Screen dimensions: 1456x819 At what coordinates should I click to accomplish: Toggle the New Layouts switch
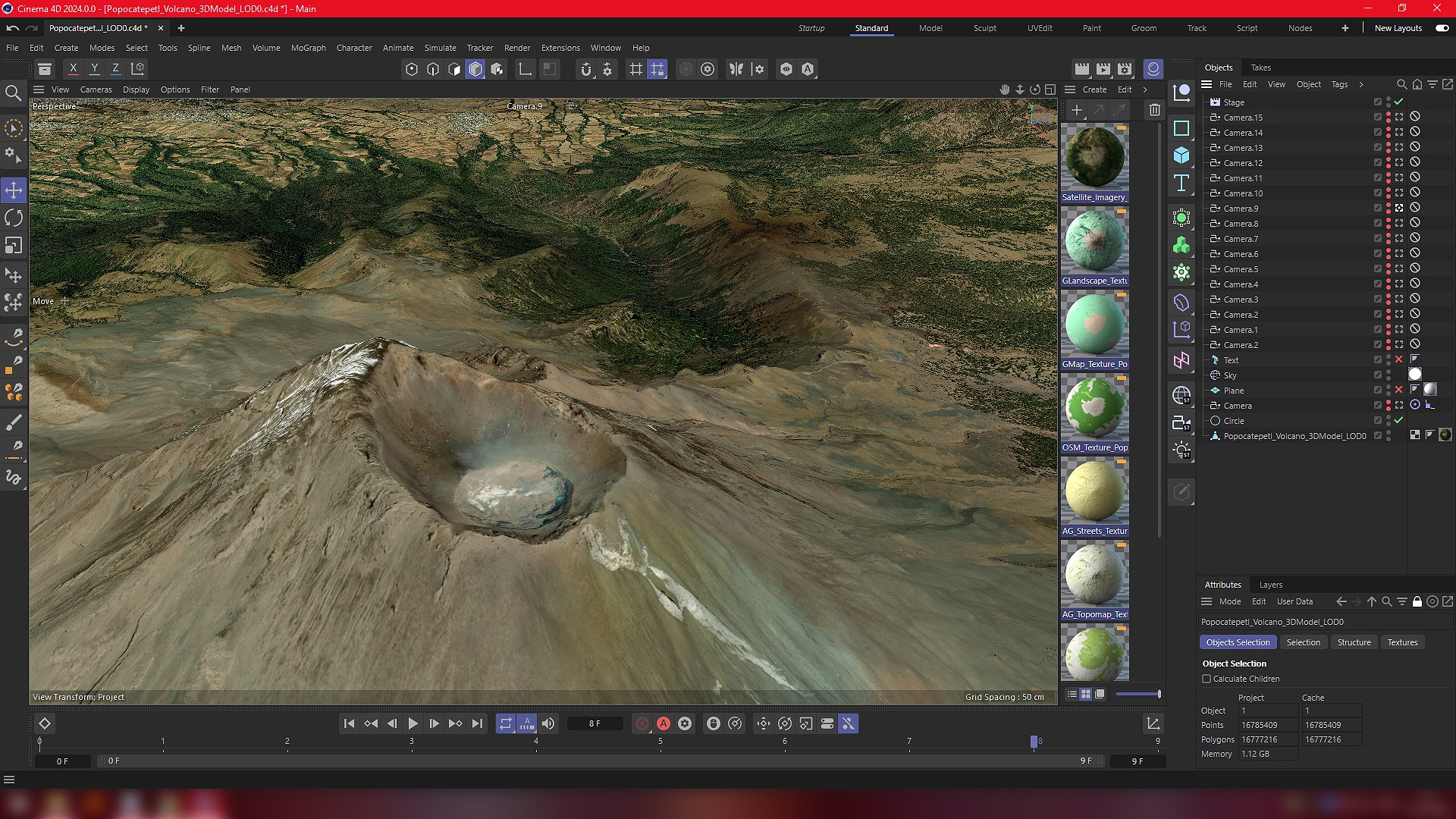[x=1442, y=28]
